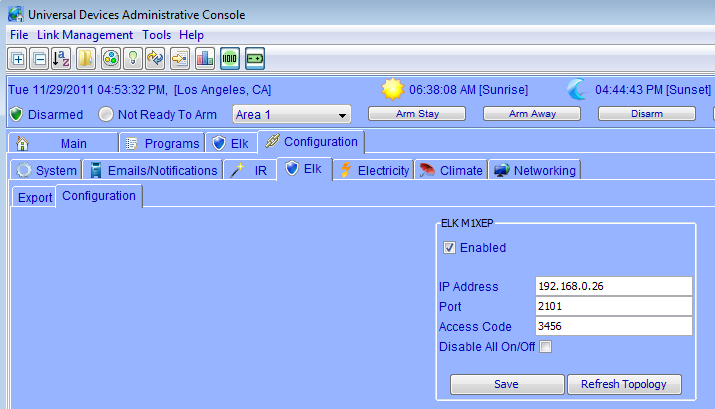715x409 pixels.
Task: Open the Link Management menu
Action: (85, 35)
